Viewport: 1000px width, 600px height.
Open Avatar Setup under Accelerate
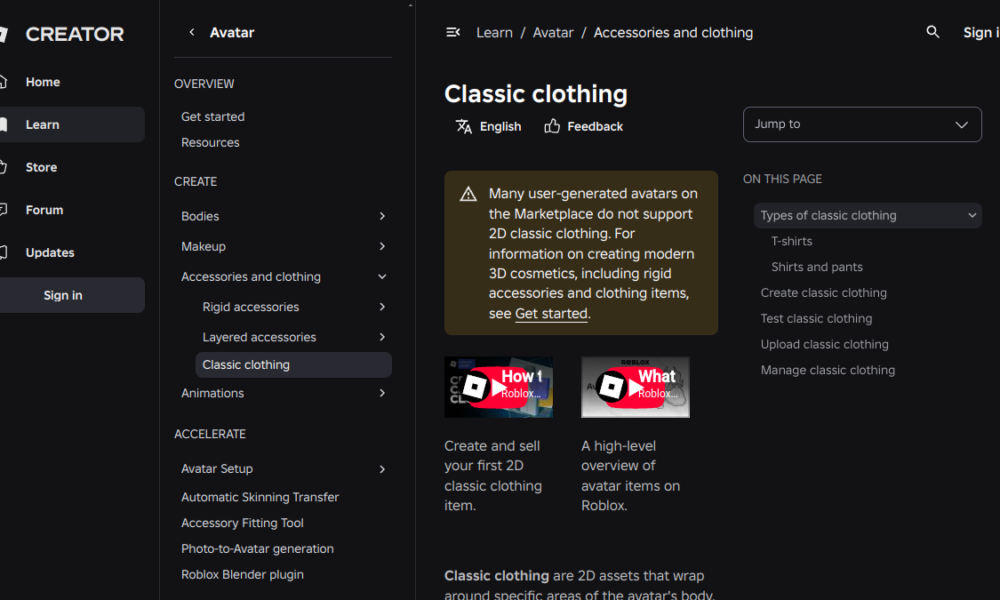217,469
